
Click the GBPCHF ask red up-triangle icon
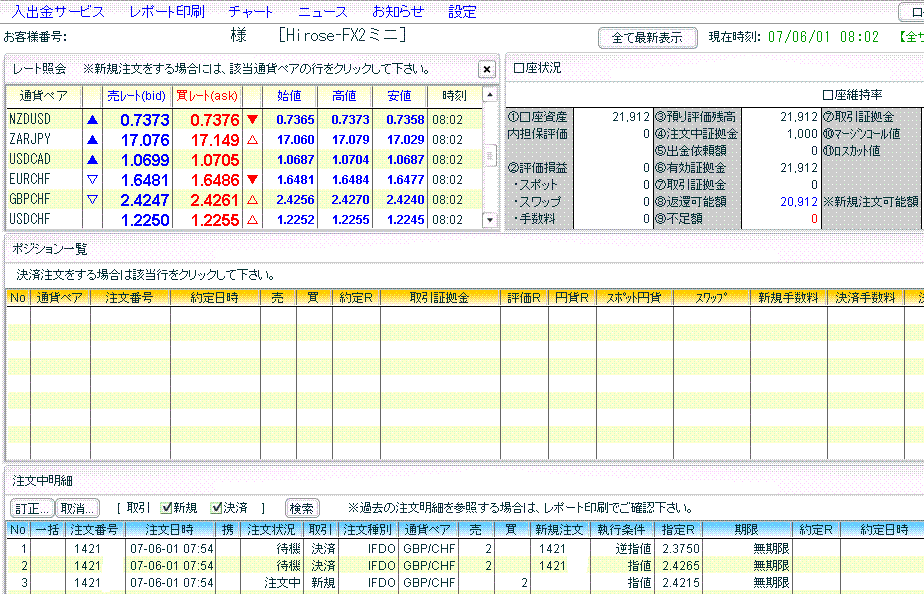(252, 200)
